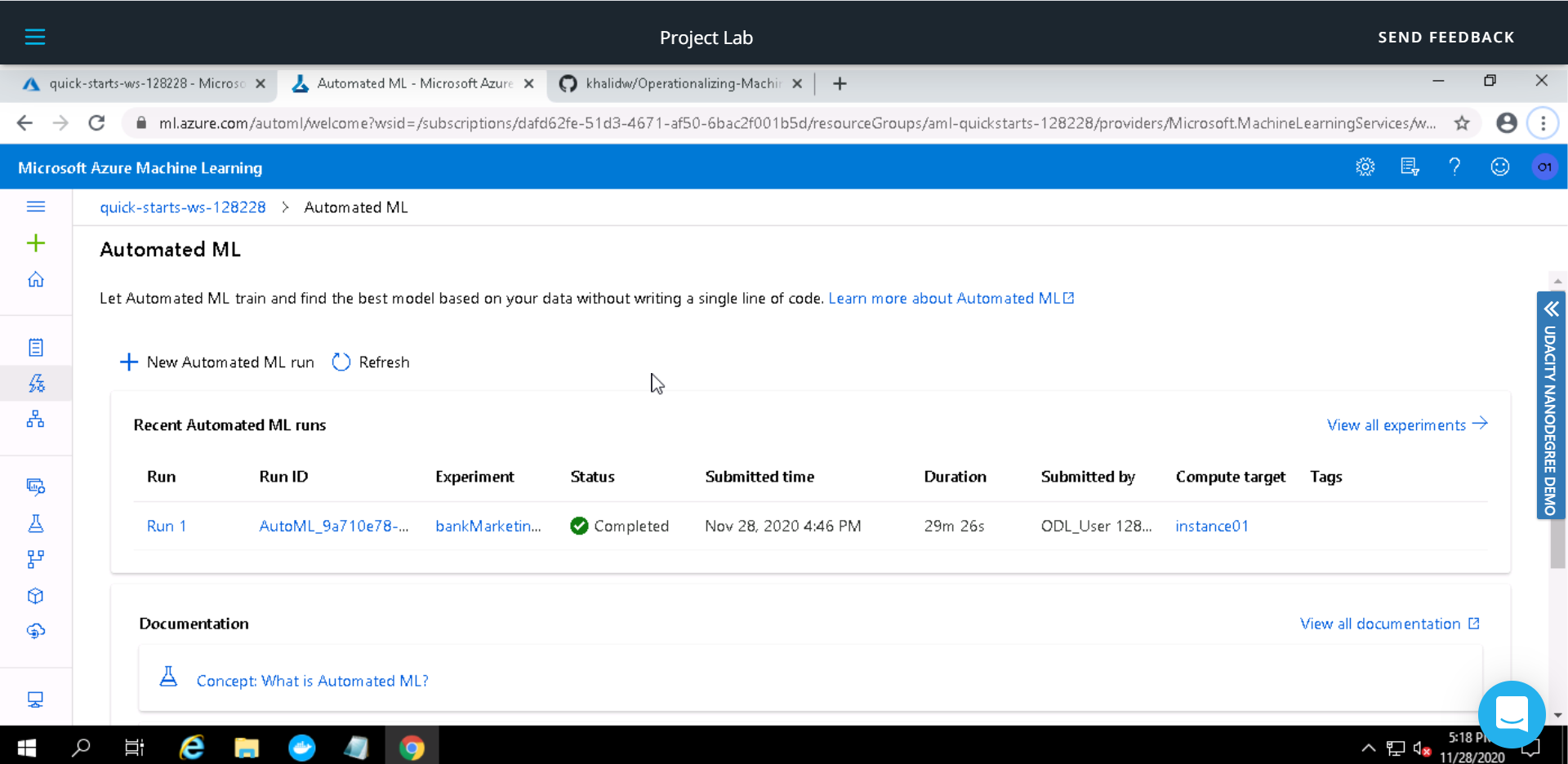Start a New Automated ML run
Screen dimensions: 1568x764
(217, 362)
